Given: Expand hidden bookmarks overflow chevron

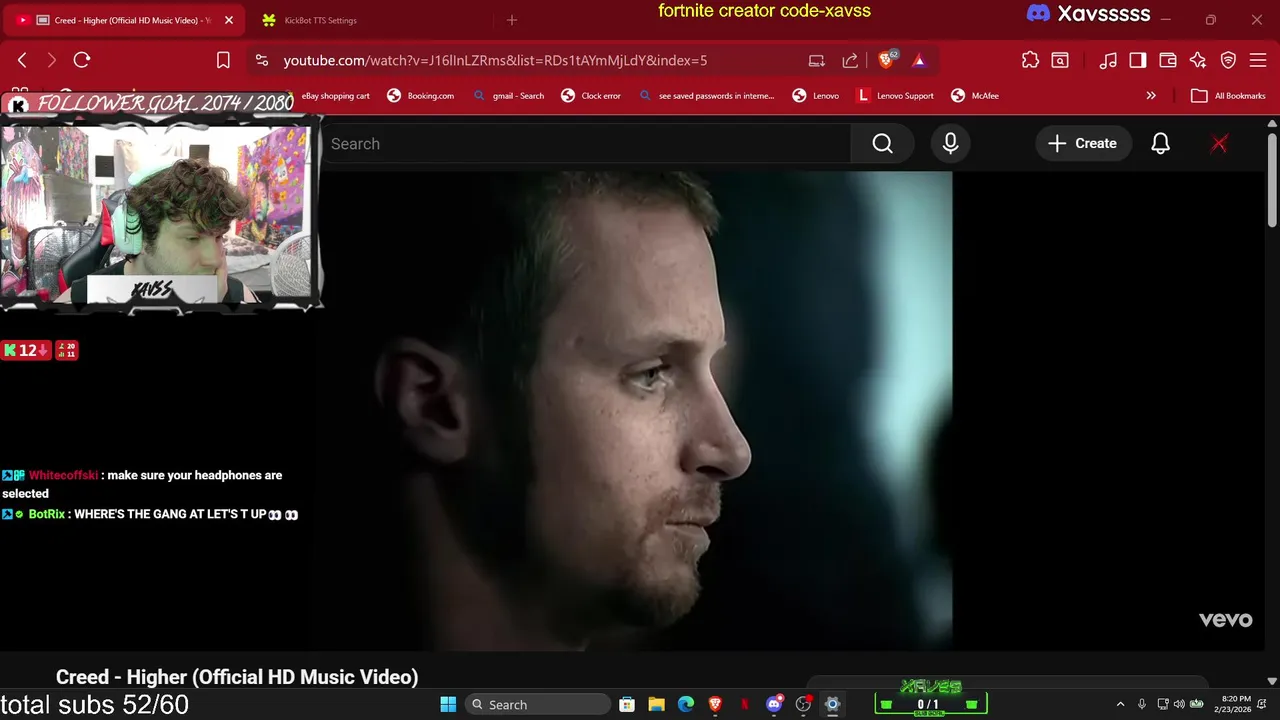Looking at the screenshot, I should tap(1151, 96).
